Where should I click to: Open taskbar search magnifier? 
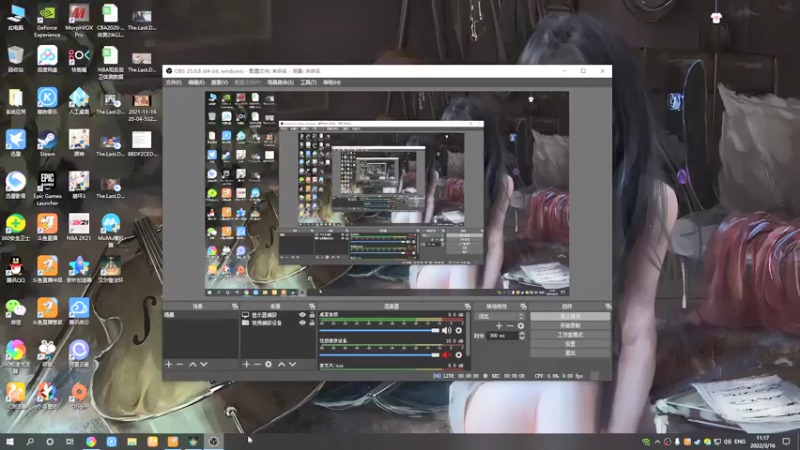(30, 441)
